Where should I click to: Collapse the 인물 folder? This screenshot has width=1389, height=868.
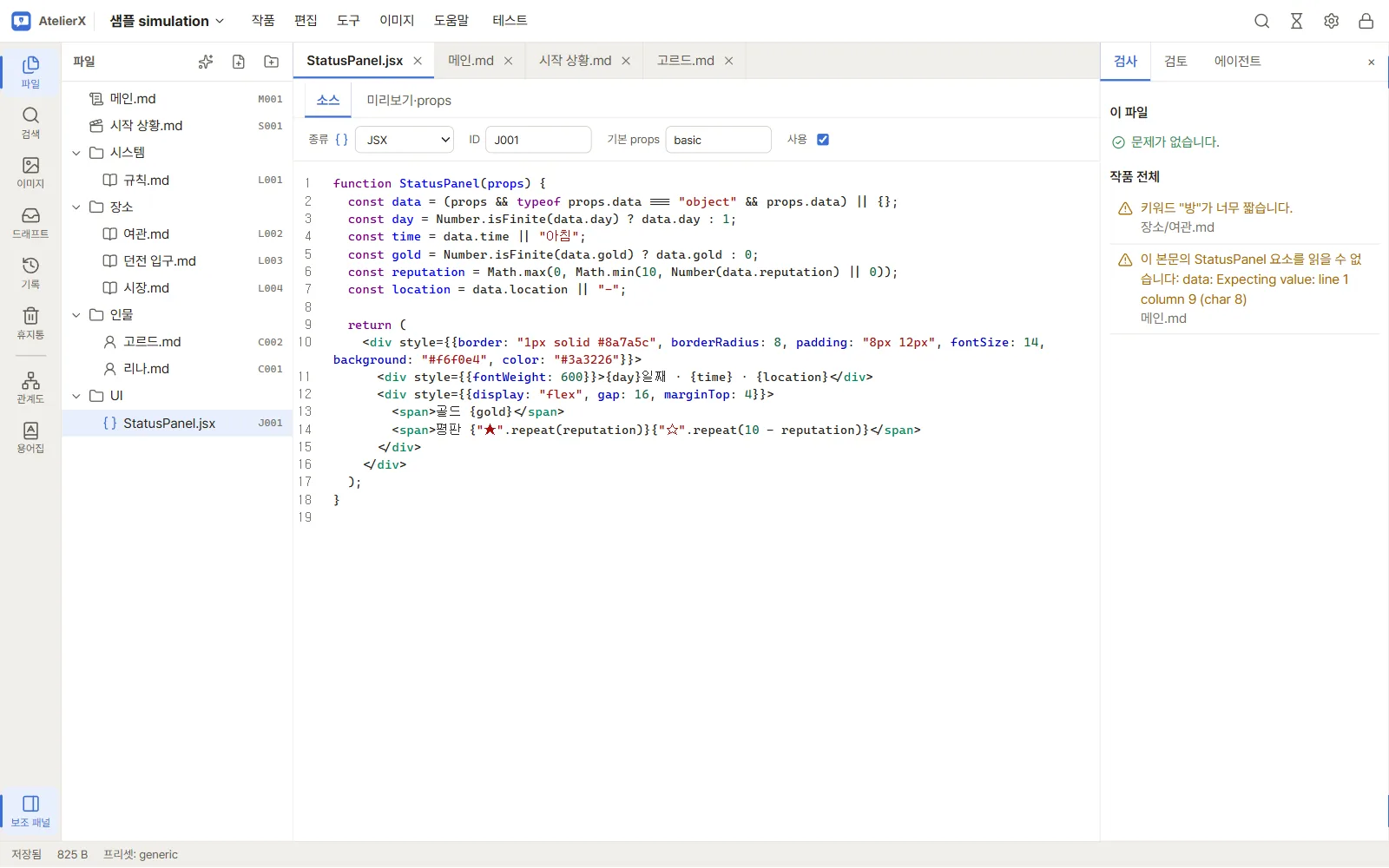tap(76, 315)
